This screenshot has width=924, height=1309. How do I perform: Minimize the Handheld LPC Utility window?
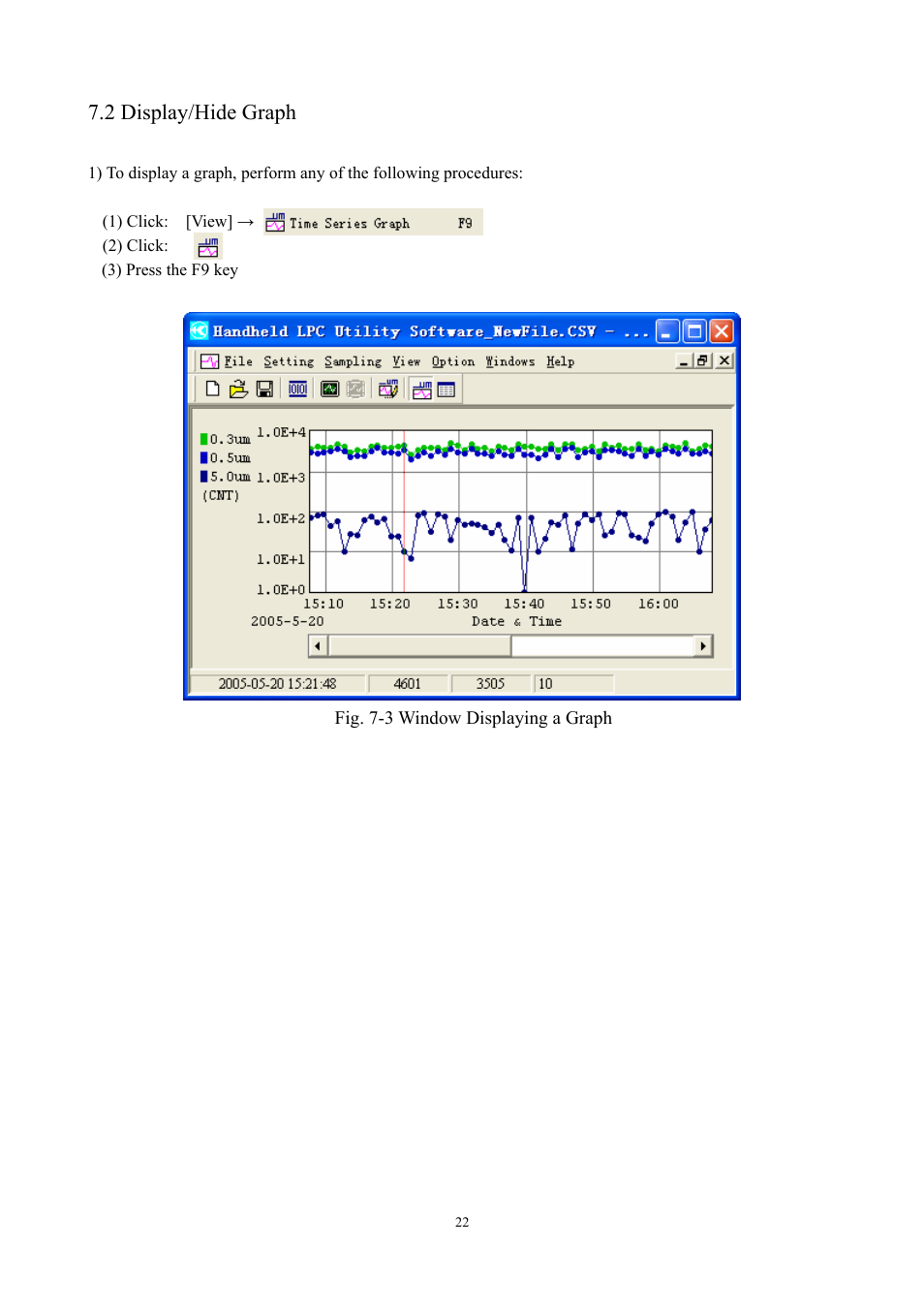pyautogui.click(x=667, y=331)
